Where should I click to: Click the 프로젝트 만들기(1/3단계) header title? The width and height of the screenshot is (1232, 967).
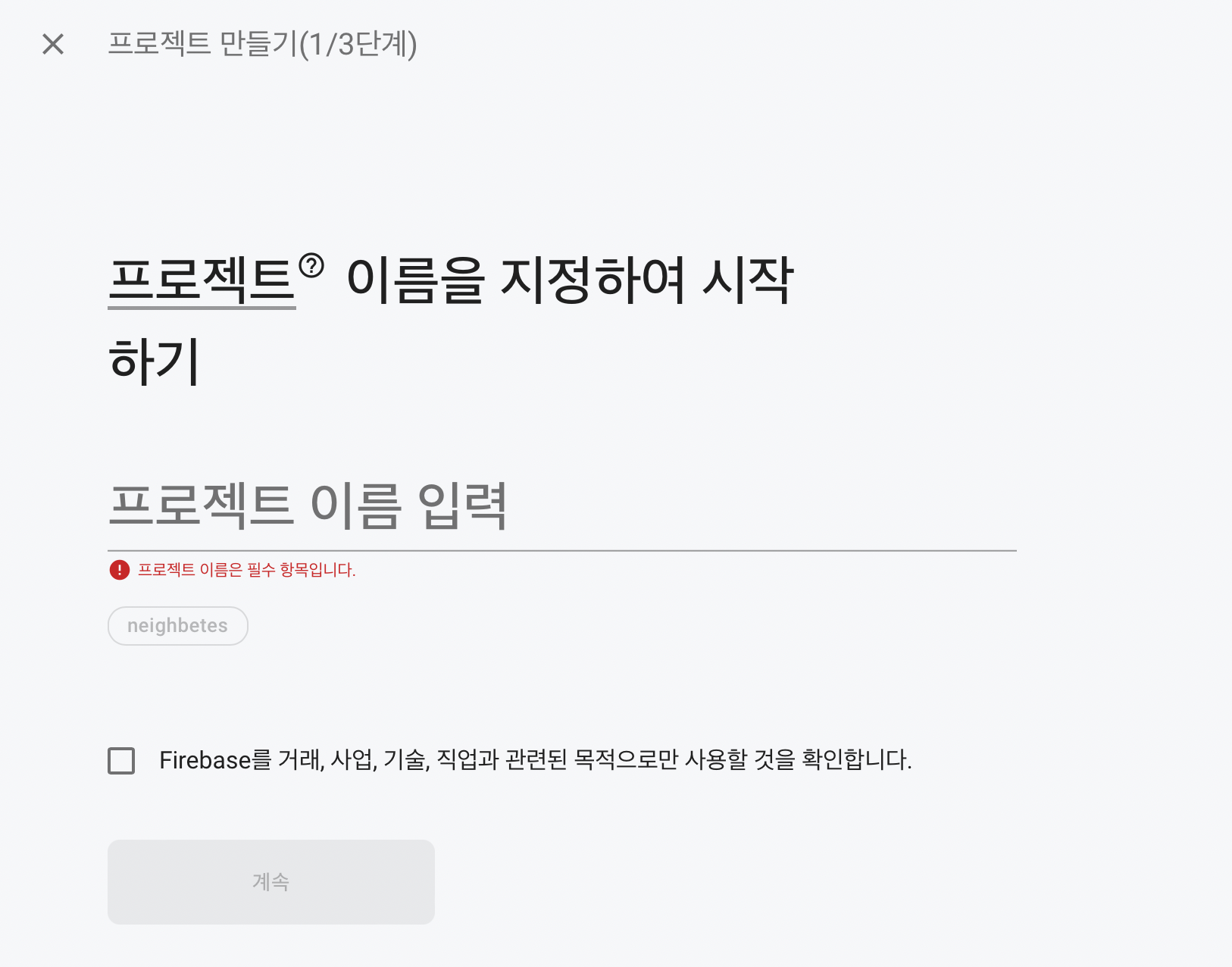[262, 44]
